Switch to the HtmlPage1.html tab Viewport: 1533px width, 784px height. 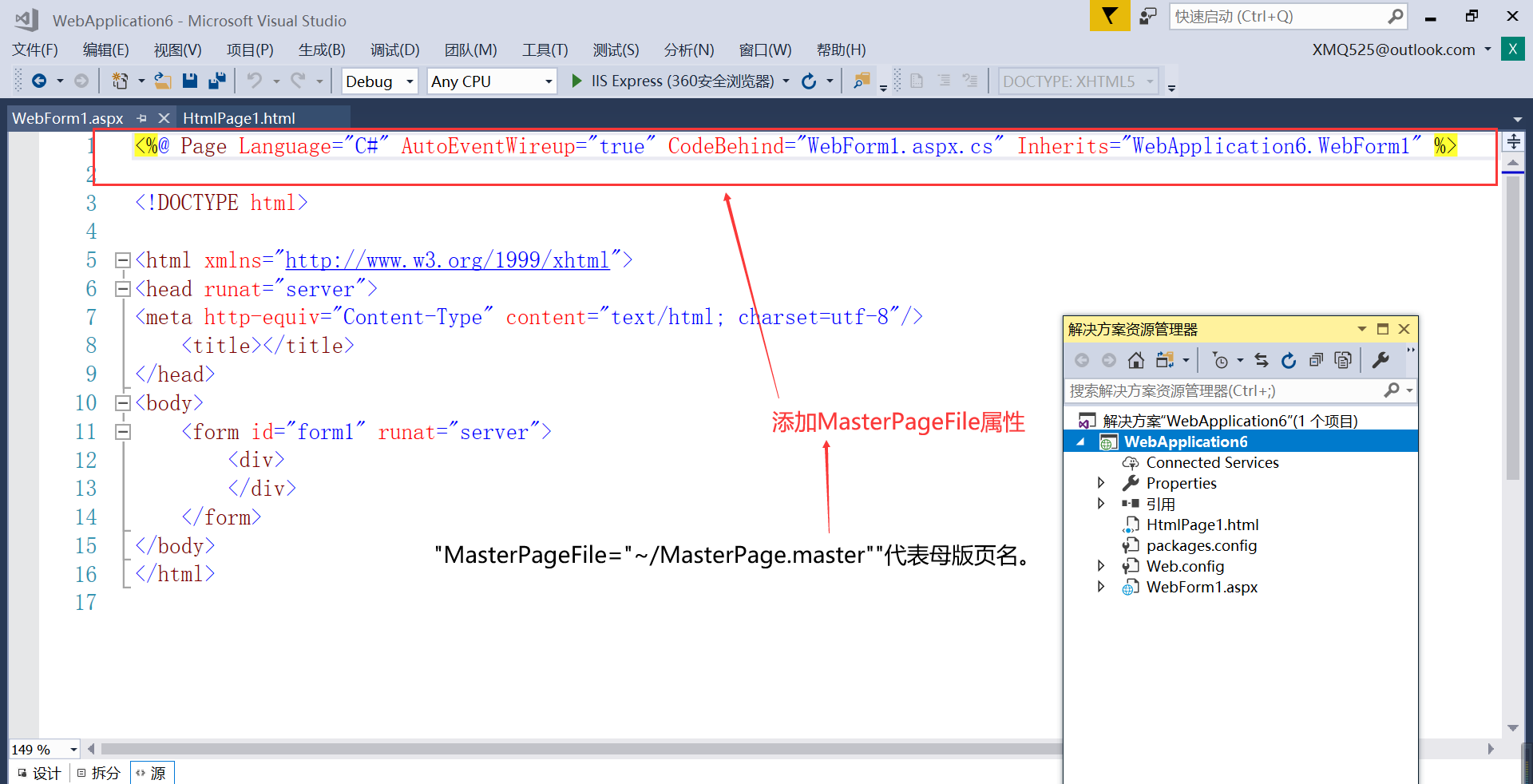coord(239,118)
